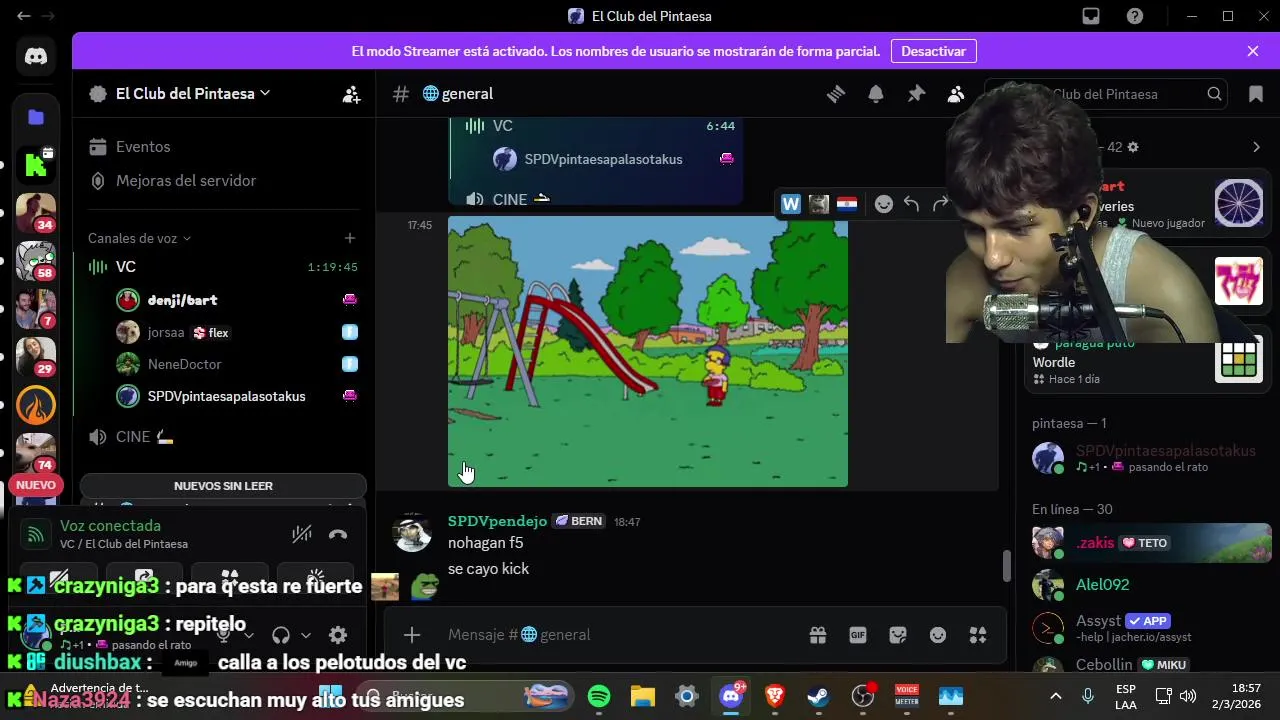React with the Paraguay flag emoji
Image resolution: width=1280 pixels, height=720 pixels.
pos(847,204)
